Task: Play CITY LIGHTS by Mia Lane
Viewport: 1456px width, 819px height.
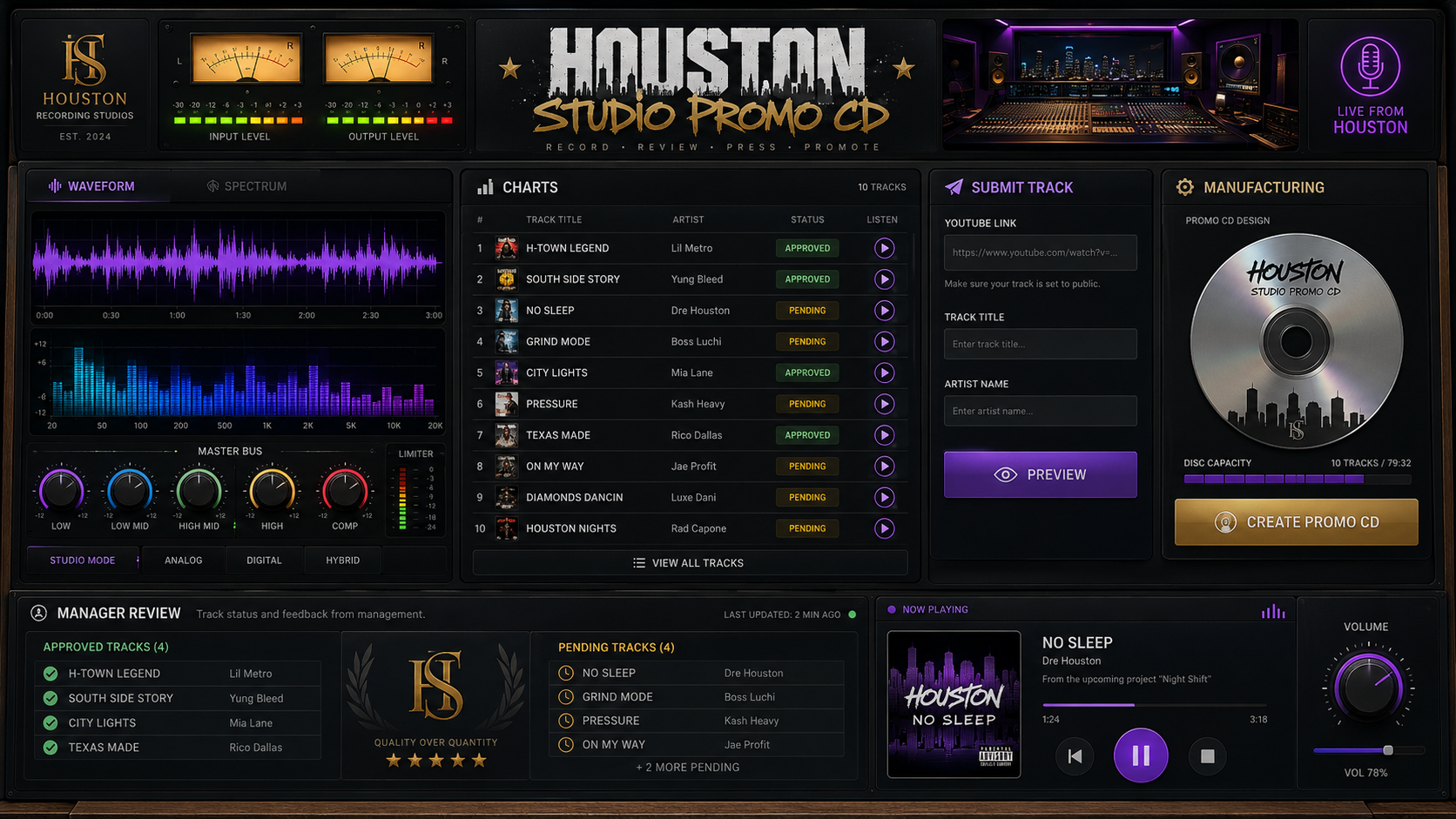Action: 884,373
